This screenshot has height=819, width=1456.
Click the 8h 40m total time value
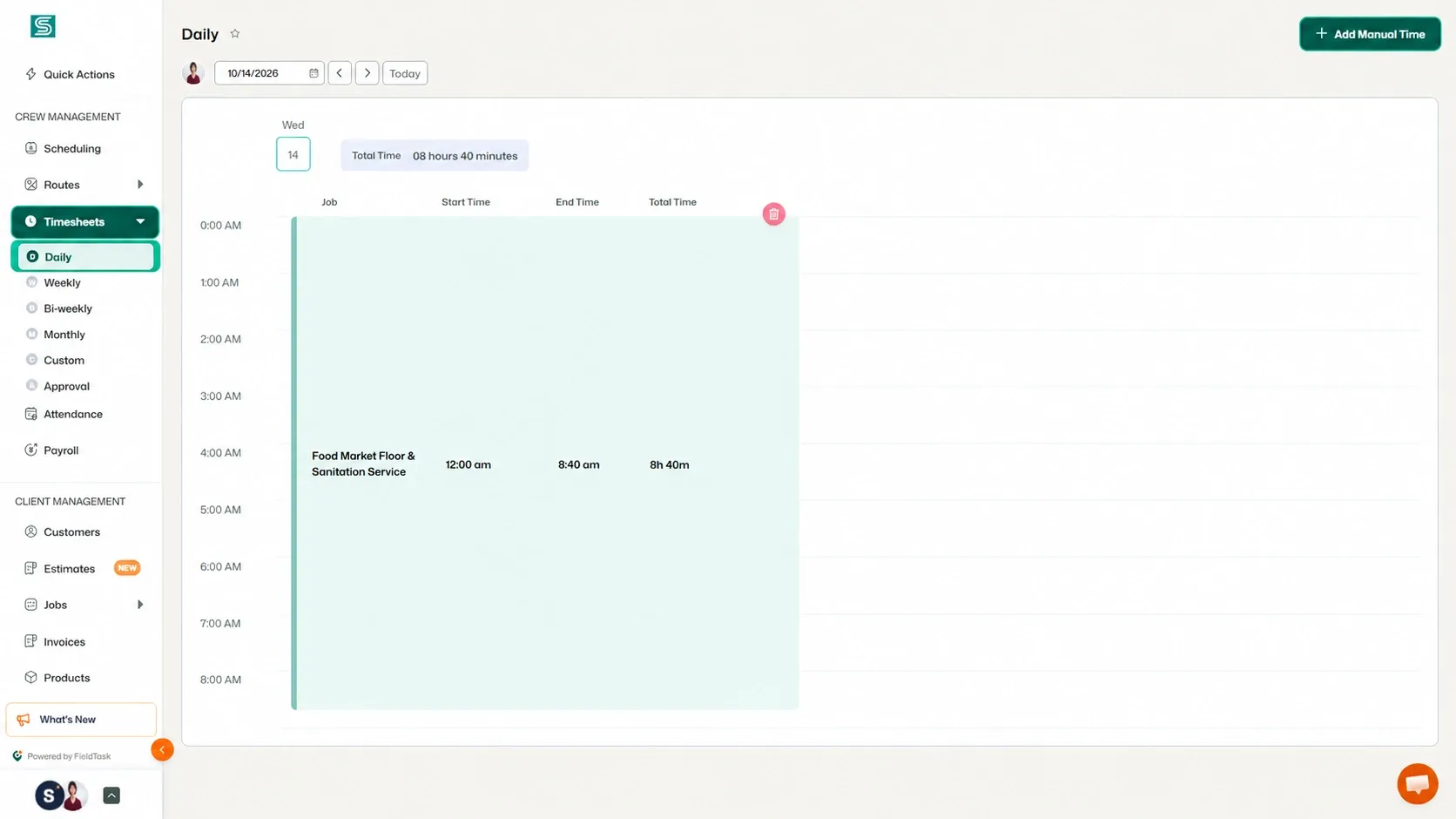click(670, 464)
